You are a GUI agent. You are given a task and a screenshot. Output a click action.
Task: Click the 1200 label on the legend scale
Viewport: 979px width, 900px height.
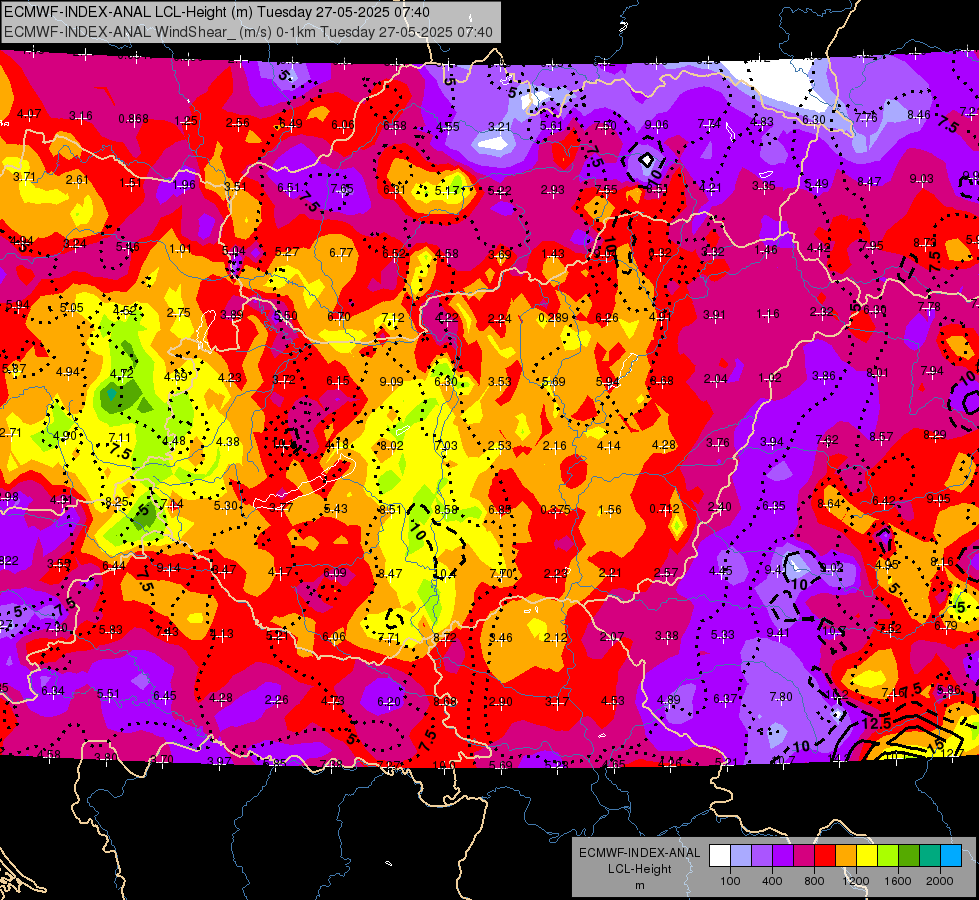tap(856, 881)
